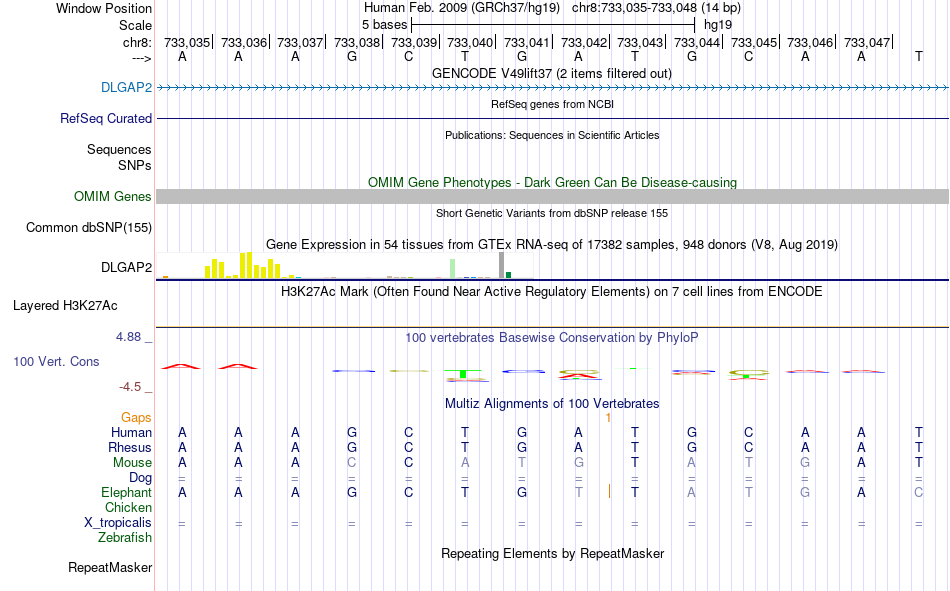Click the 5 bases scale bar label
The width and height of the screenshot is (950, 591).
[x=384, y=25]
